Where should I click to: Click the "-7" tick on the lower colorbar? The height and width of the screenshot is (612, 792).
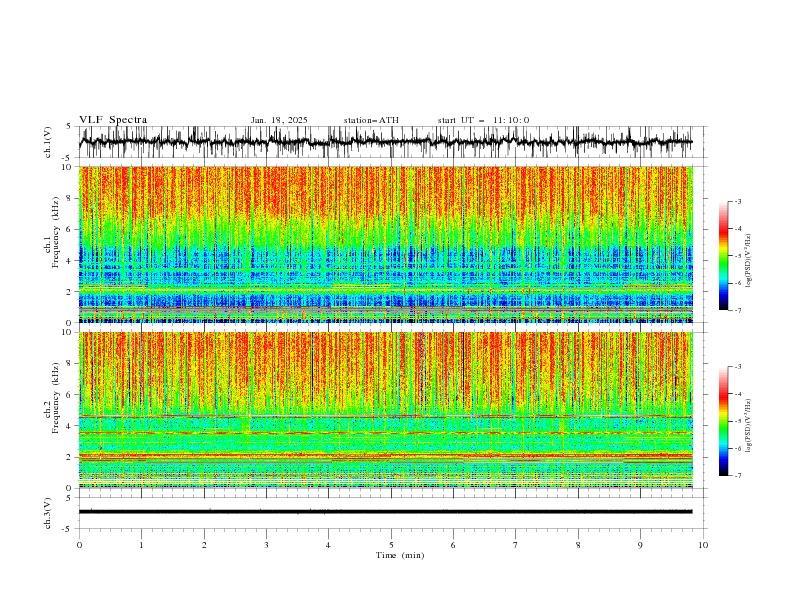tap(738, 476)
